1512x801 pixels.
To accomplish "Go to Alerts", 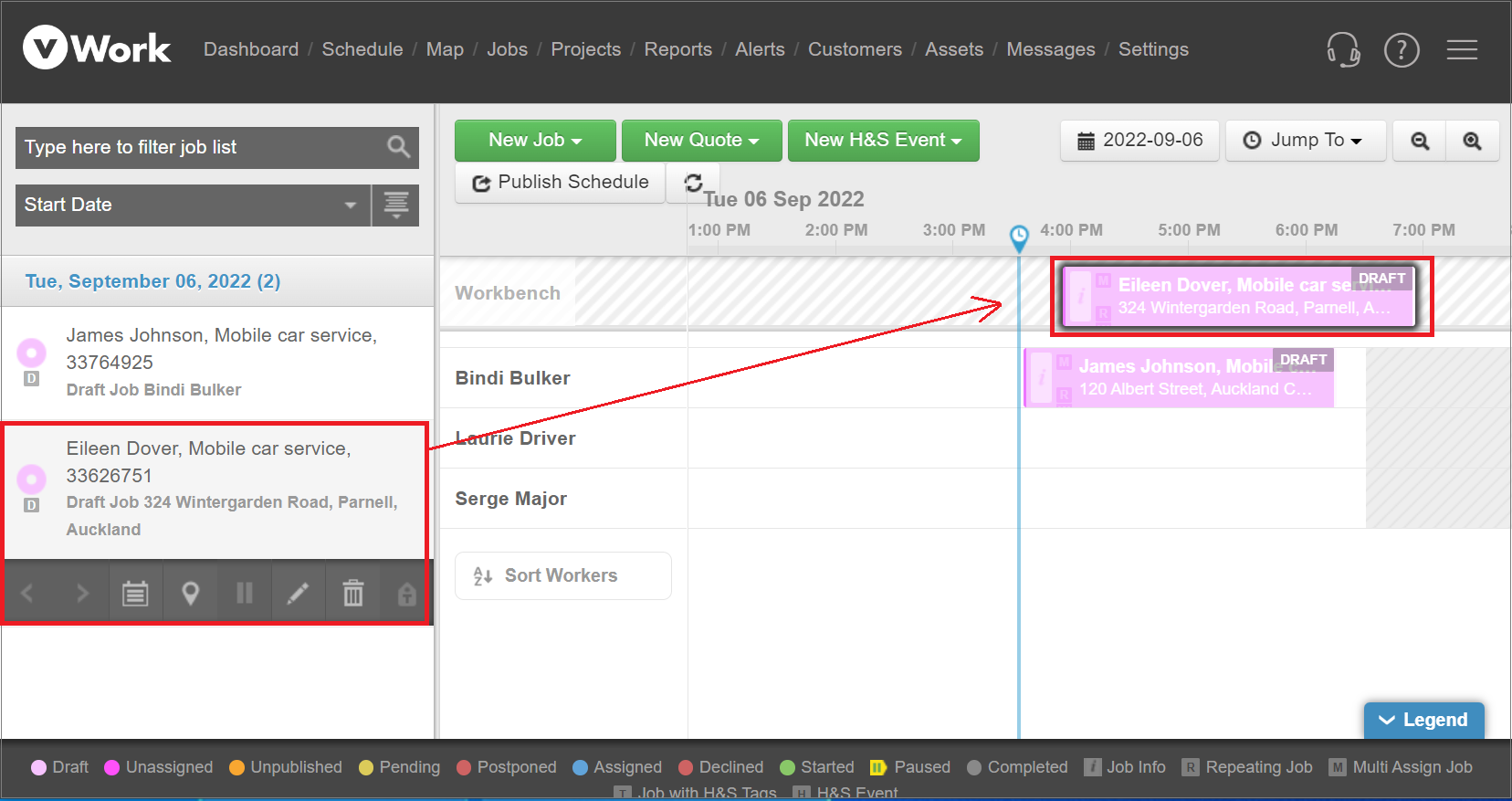I will pos(760,49).
